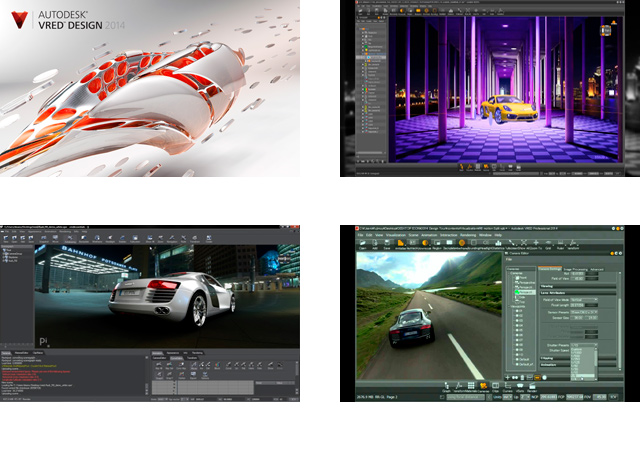Click Open icon in the mountain road window toolbar
The height and width of the screenshot is (450, 640).
(x=362, y=243)
